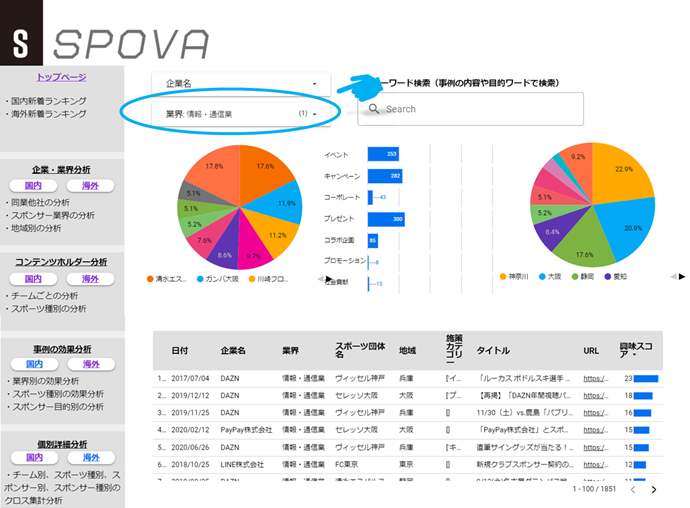Sort table by タイトル column header
690x508 pixels.
[493, 351]
